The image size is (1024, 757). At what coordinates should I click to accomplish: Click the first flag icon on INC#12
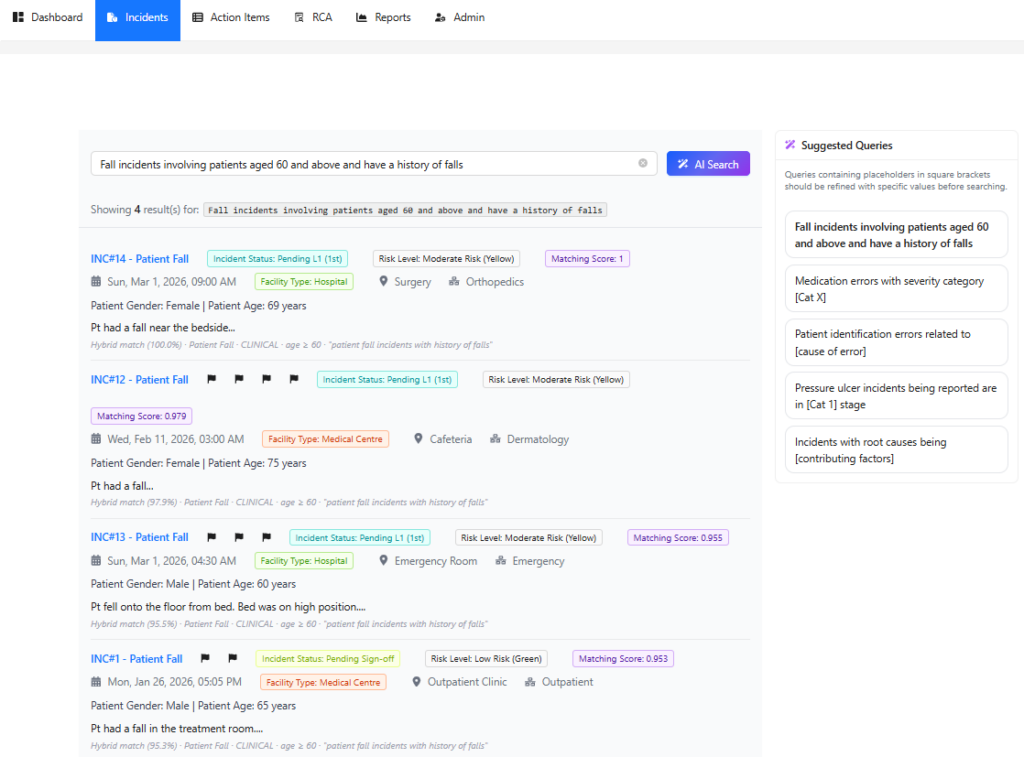pyautogui.click(x=212, y=379)
